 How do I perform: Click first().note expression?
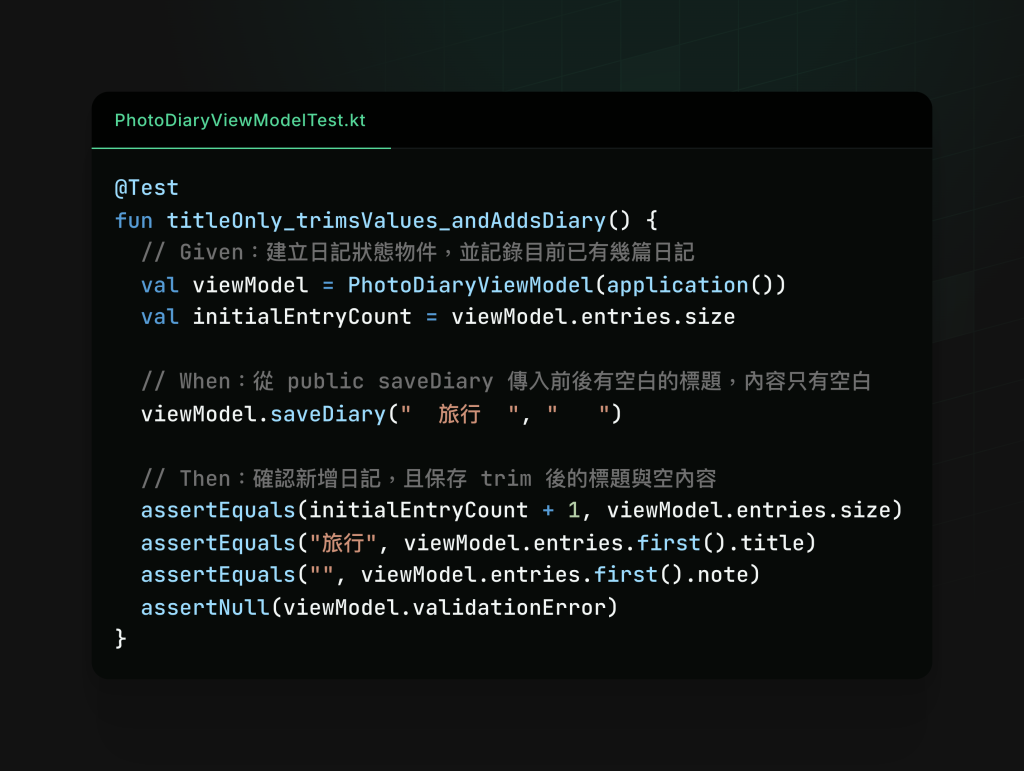pos(703,575)
